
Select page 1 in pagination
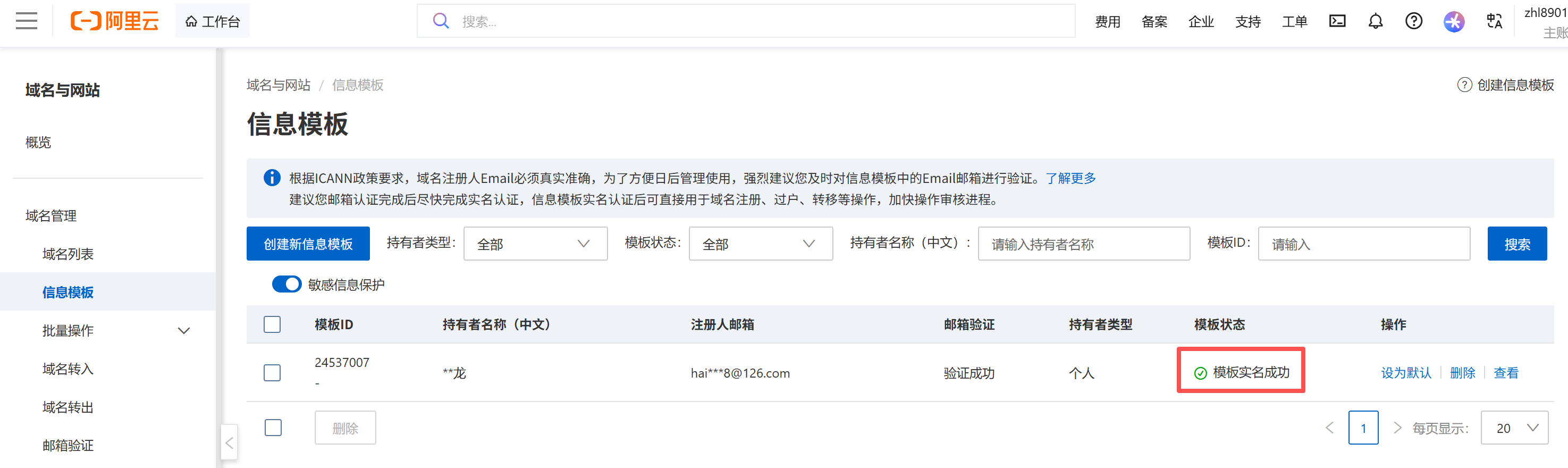pos(1363,428)
